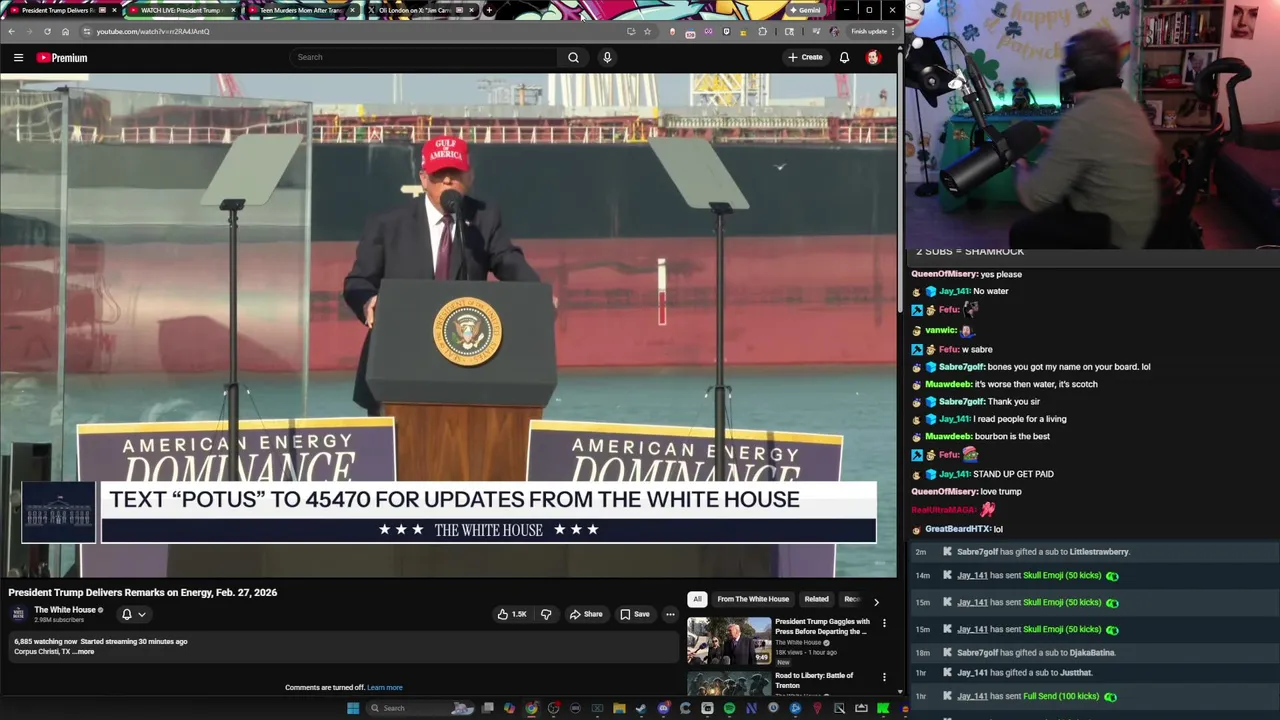Bookmark this page with star icon
1280x720 pixels.
(647, 31)
